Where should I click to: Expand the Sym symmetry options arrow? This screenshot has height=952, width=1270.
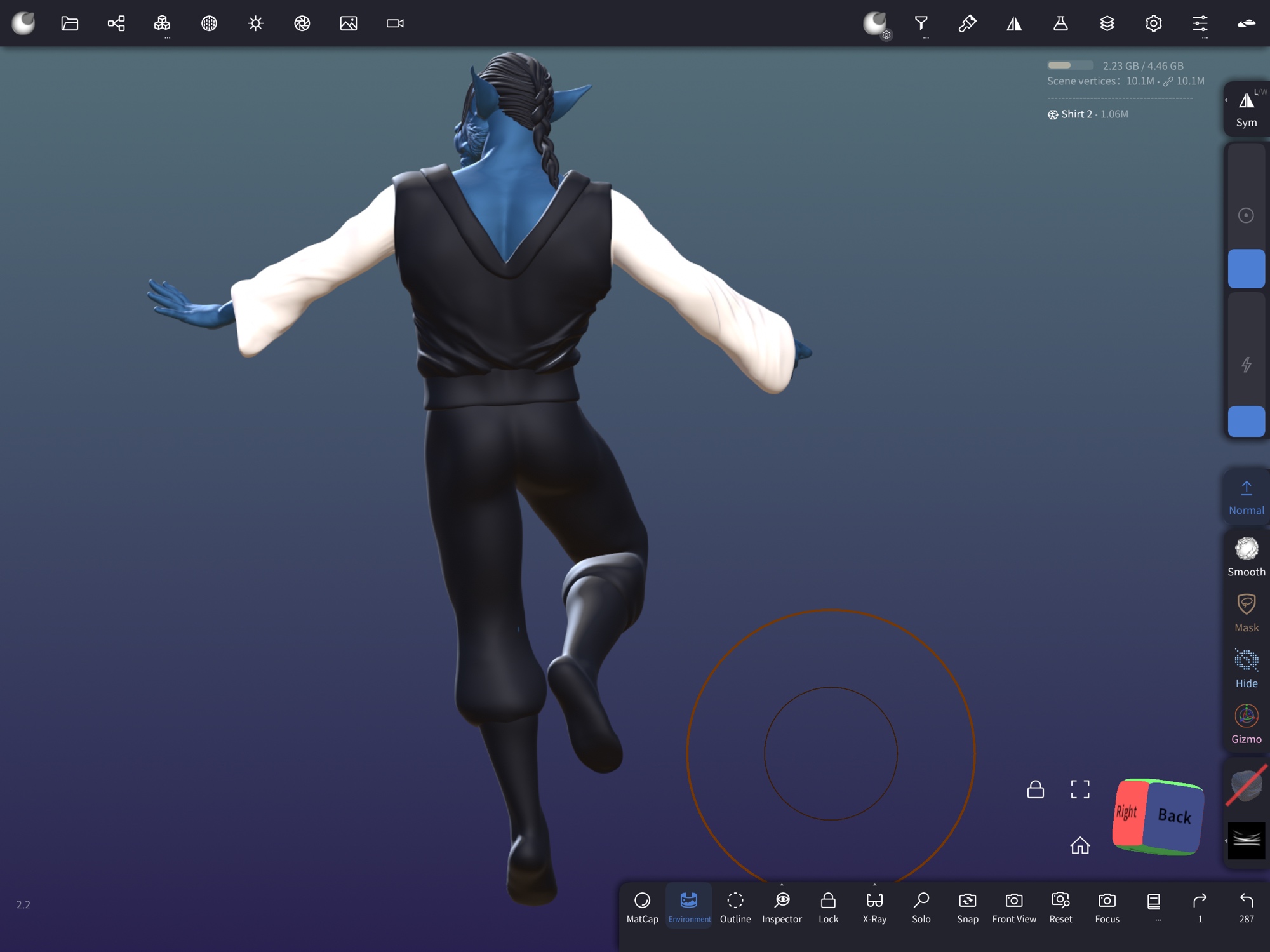pyautogui.click(x=1226, y=100)
